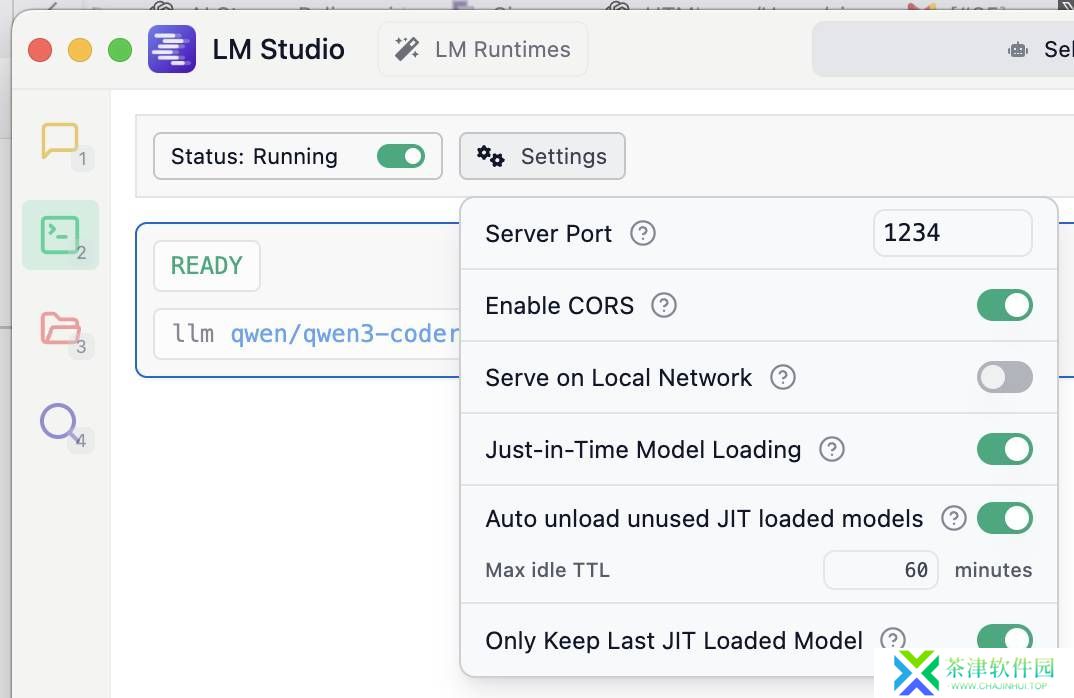This screenshot has height=698, width=1074.
Task: Open the My Models folder icon
Action: tap(60, 328)
